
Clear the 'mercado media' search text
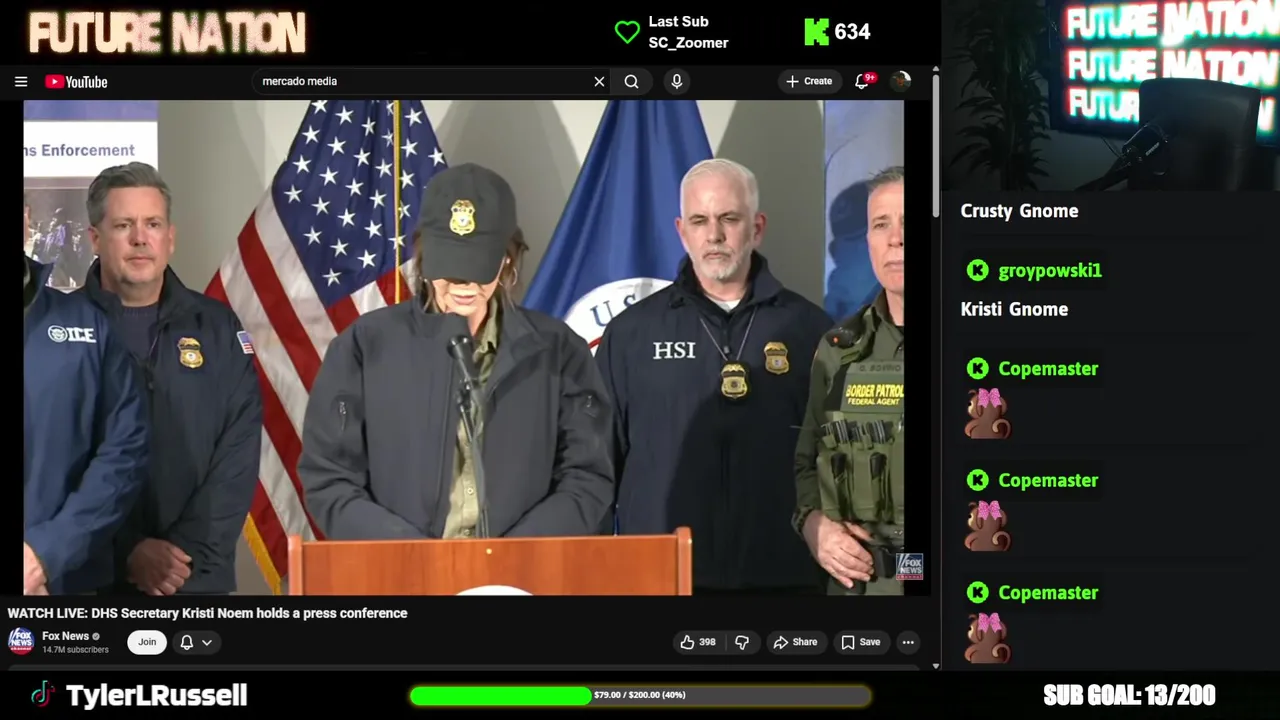pos(599,82)
